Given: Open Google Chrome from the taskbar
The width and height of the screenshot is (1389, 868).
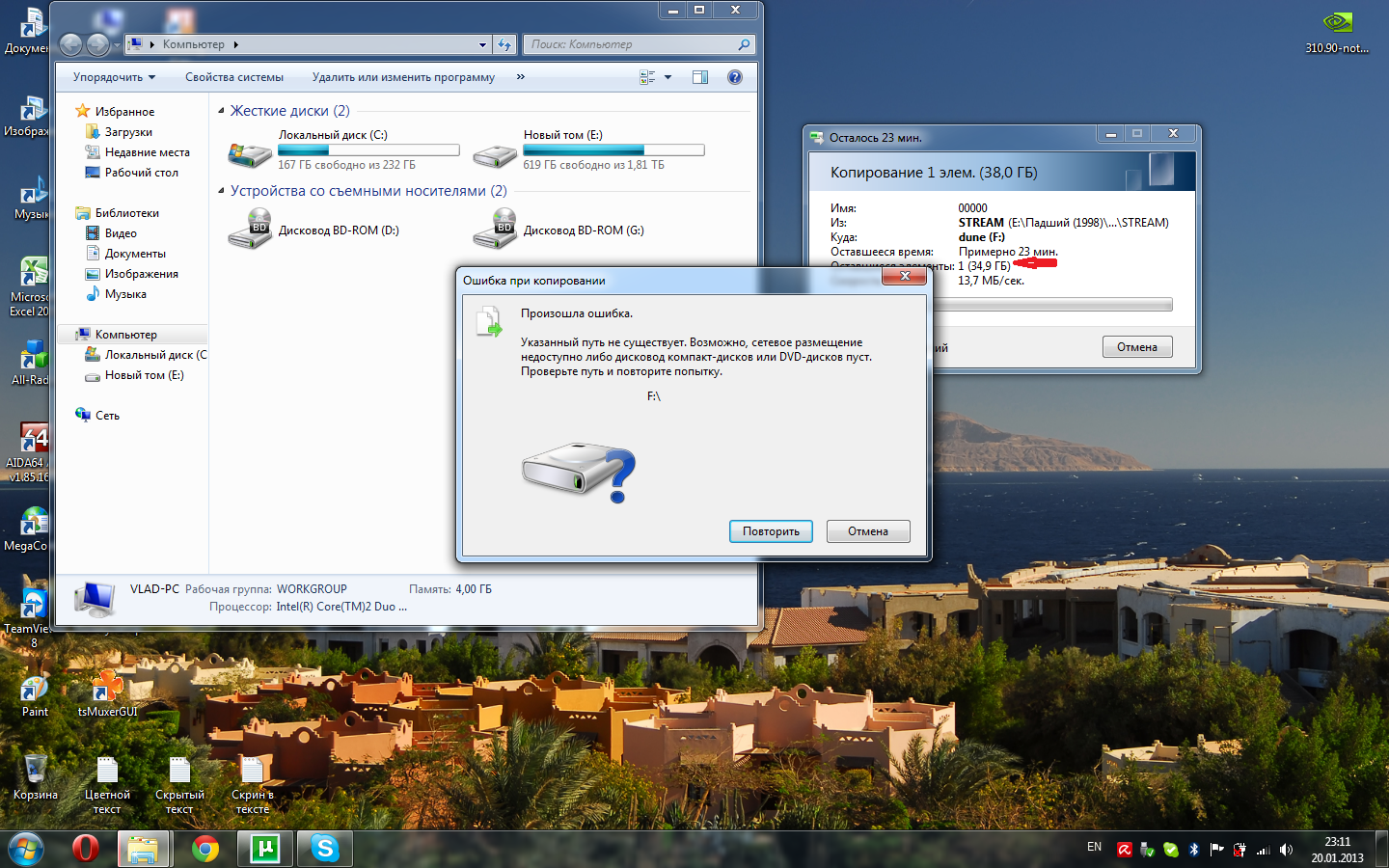Looking at the screenshot, I should click(205, 849).
